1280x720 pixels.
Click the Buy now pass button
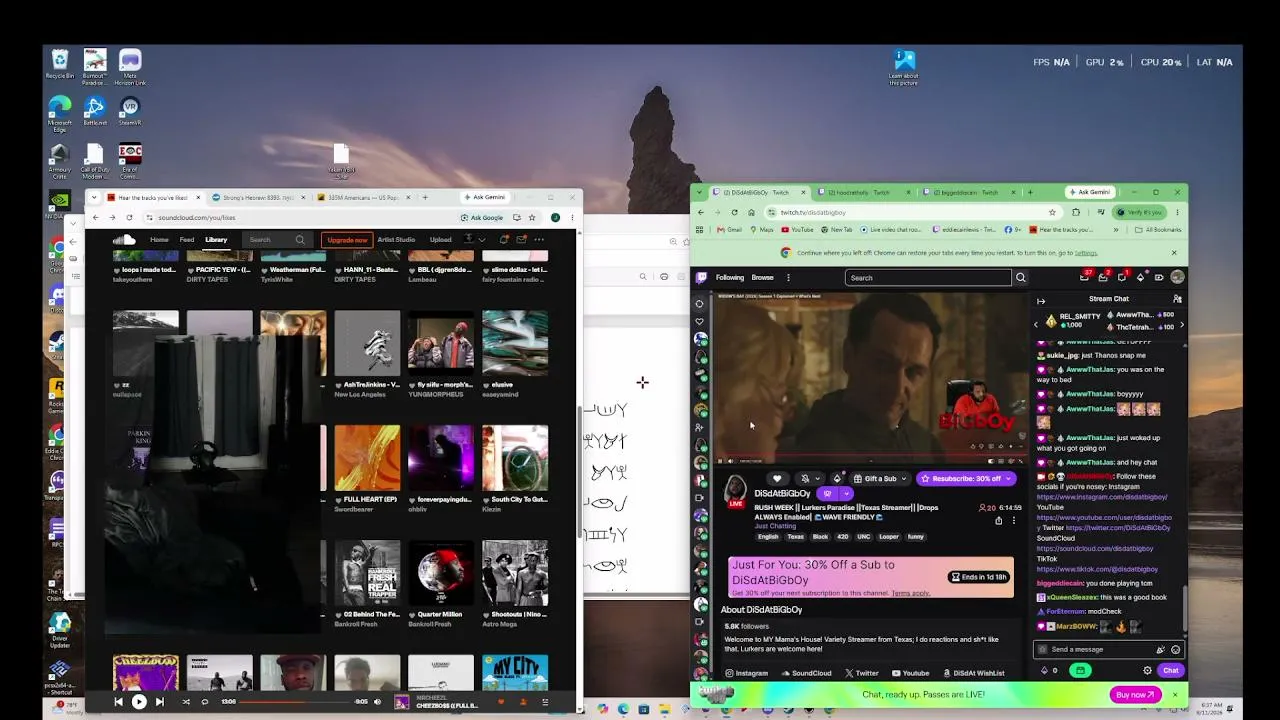(x=1135, y=694)
